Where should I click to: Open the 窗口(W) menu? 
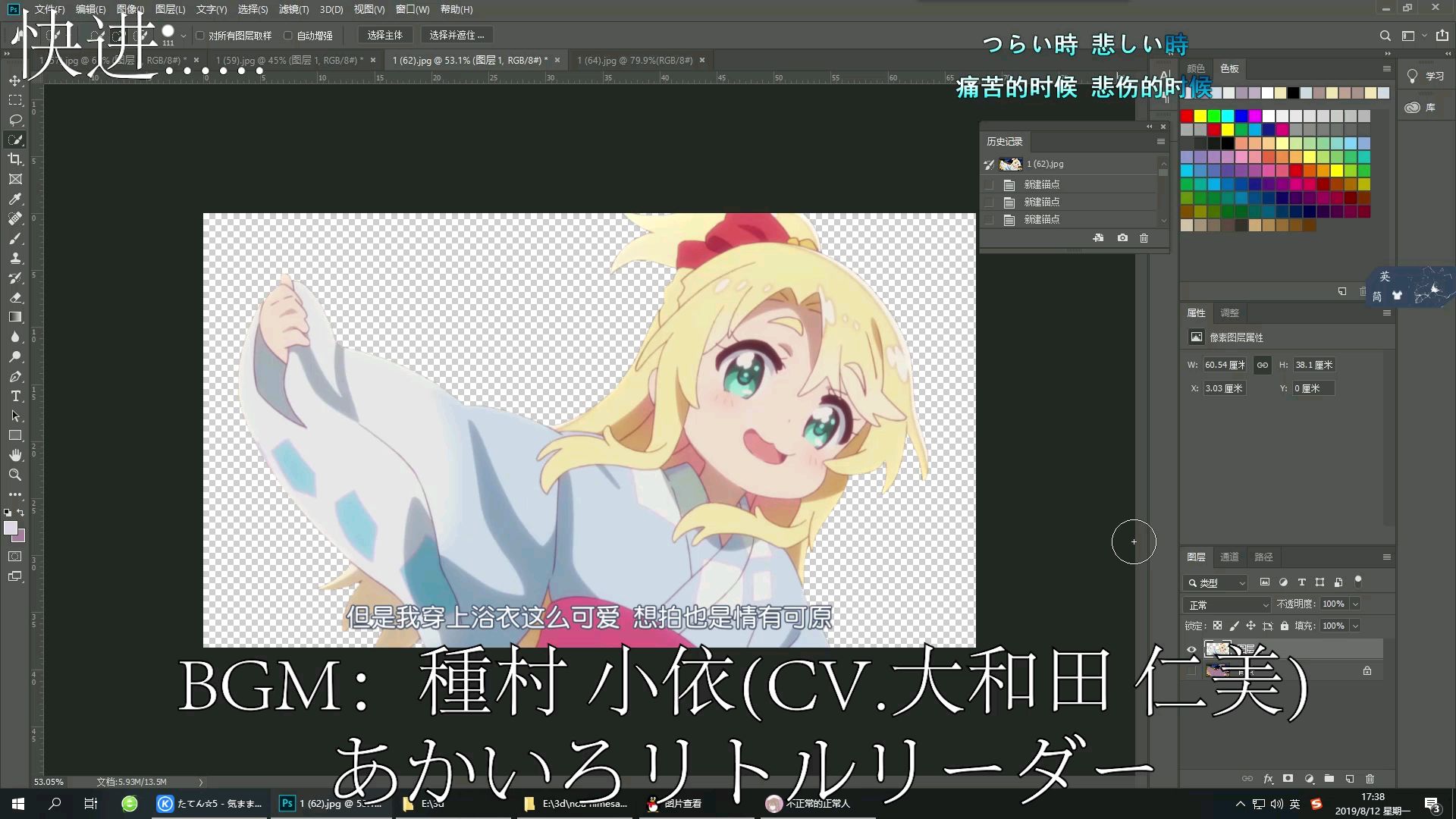tap(413, 9)
